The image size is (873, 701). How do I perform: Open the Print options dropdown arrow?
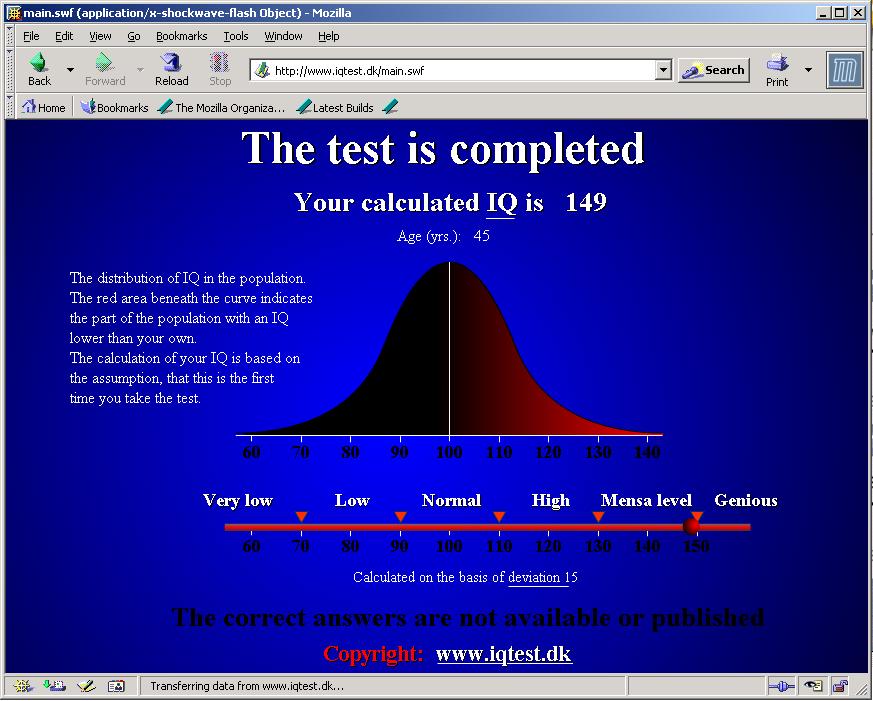808,70
